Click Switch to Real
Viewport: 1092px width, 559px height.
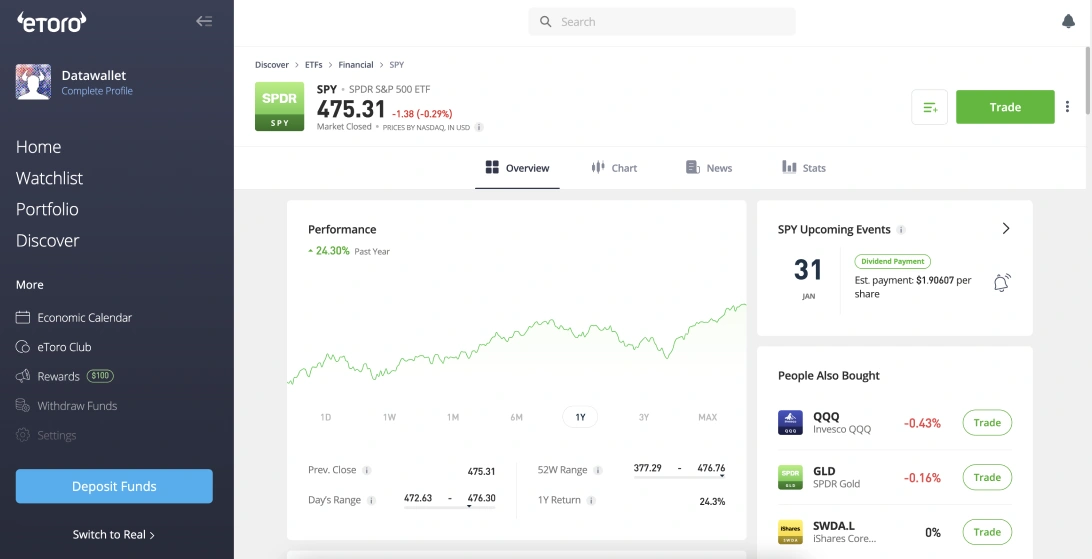(114, 535)
